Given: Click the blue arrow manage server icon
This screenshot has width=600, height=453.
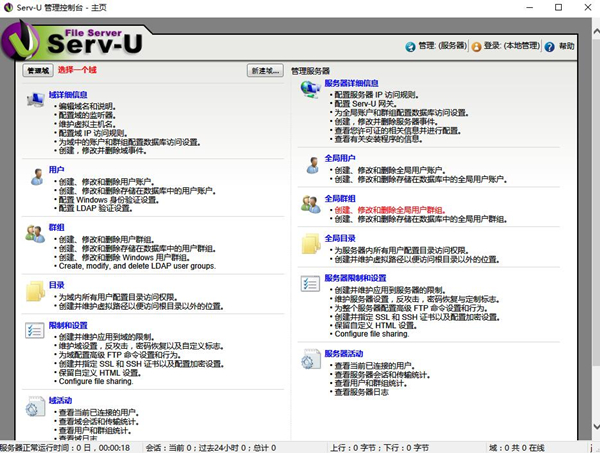Looking at the screenshot, I should [410, 47].
